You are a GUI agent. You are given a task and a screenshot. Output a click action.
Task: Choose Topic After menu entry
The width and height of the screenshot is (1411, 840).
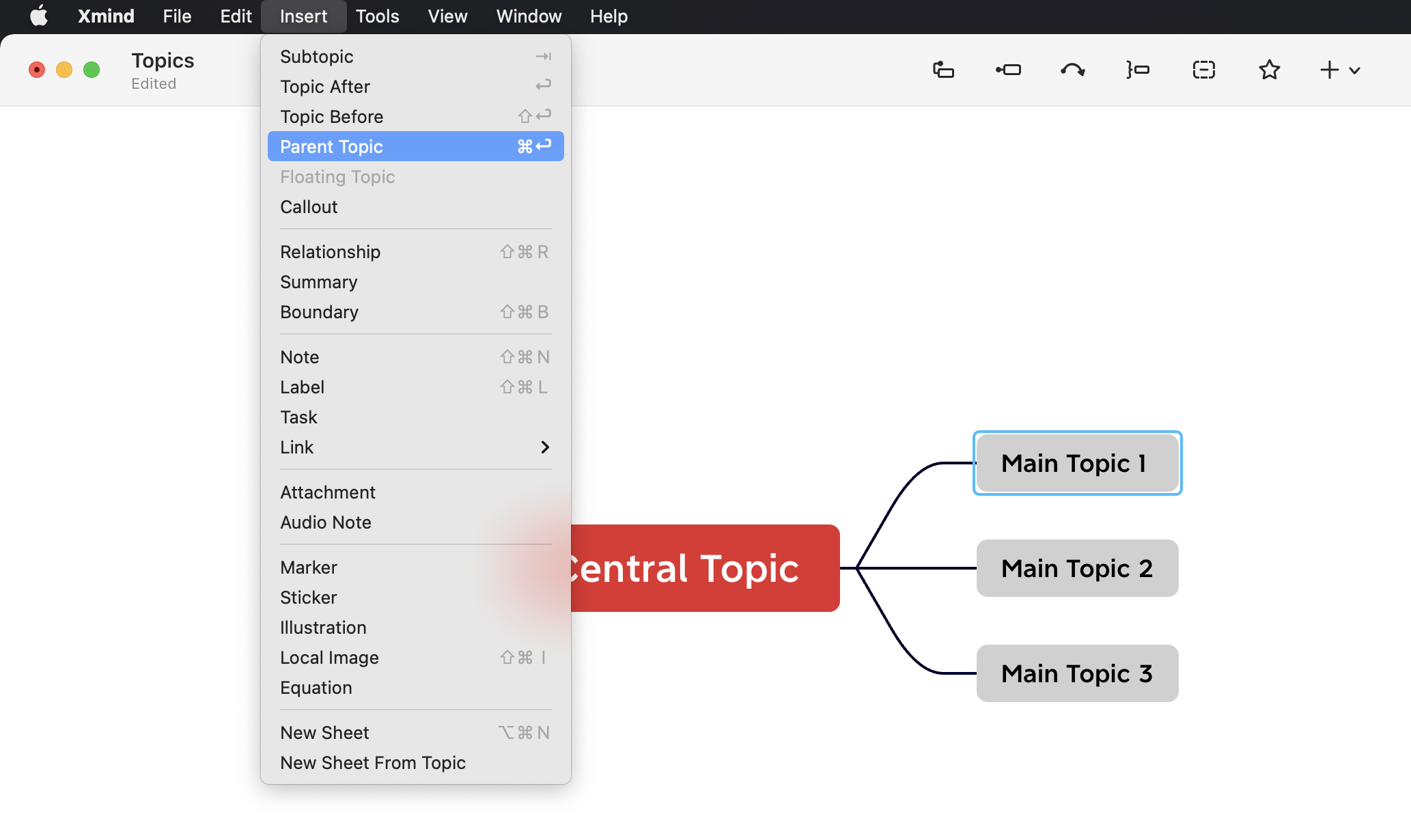[x=415, y=87]
